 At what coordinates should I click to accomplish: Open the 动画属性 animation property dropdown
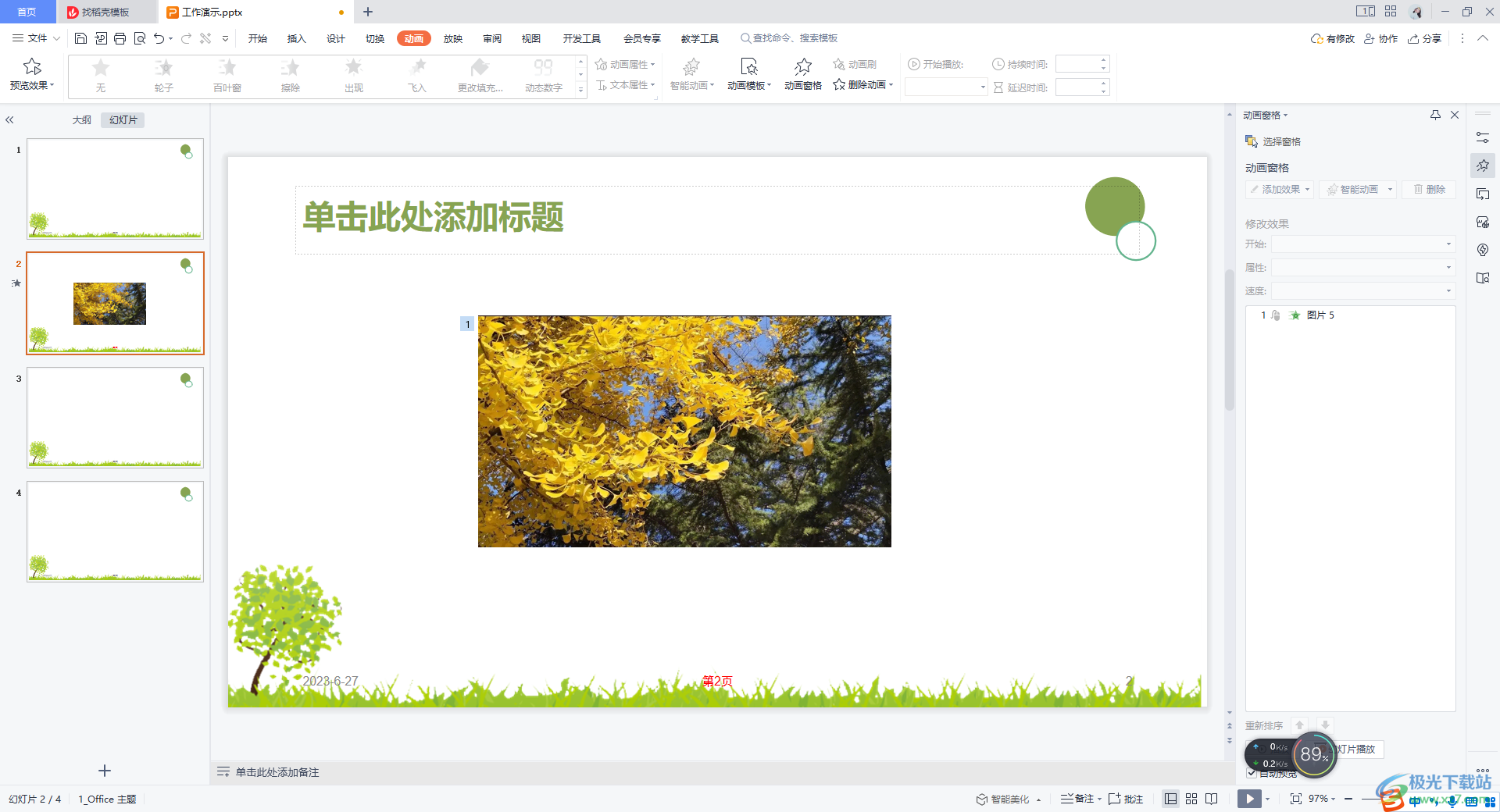click(625, 64)
